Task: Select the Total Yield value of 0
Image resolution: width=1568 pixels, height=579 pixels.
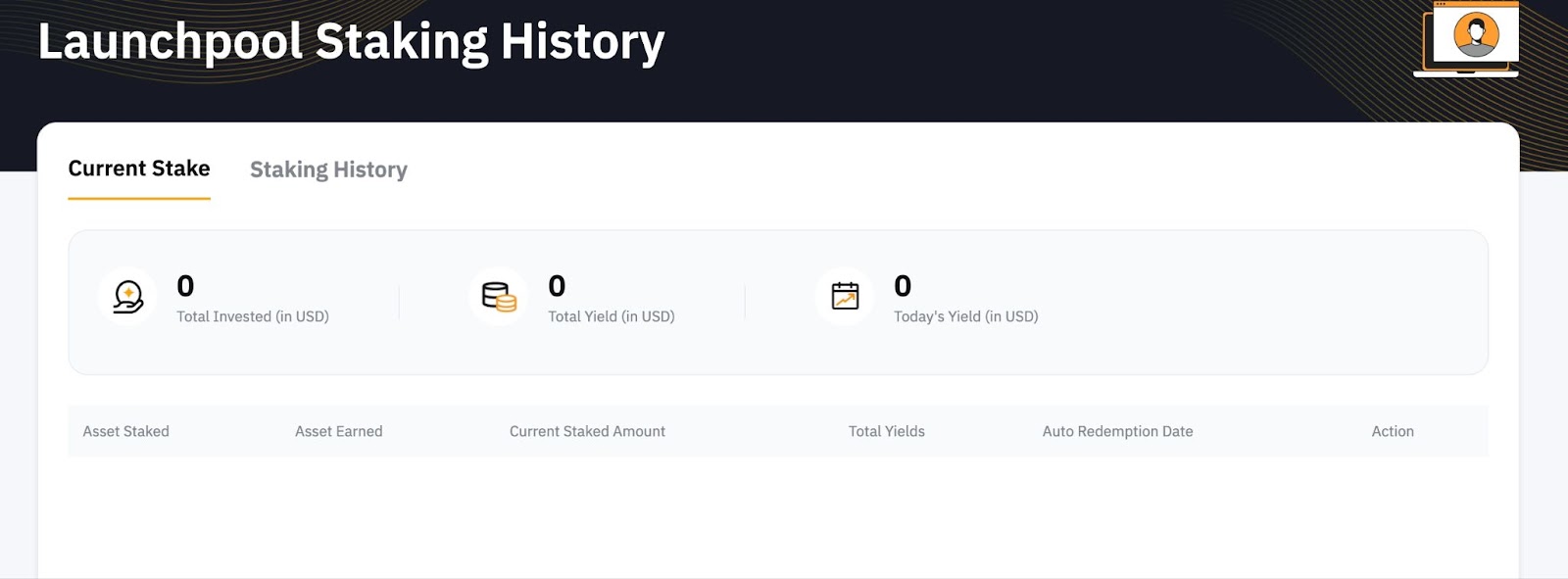Action: 557,286
